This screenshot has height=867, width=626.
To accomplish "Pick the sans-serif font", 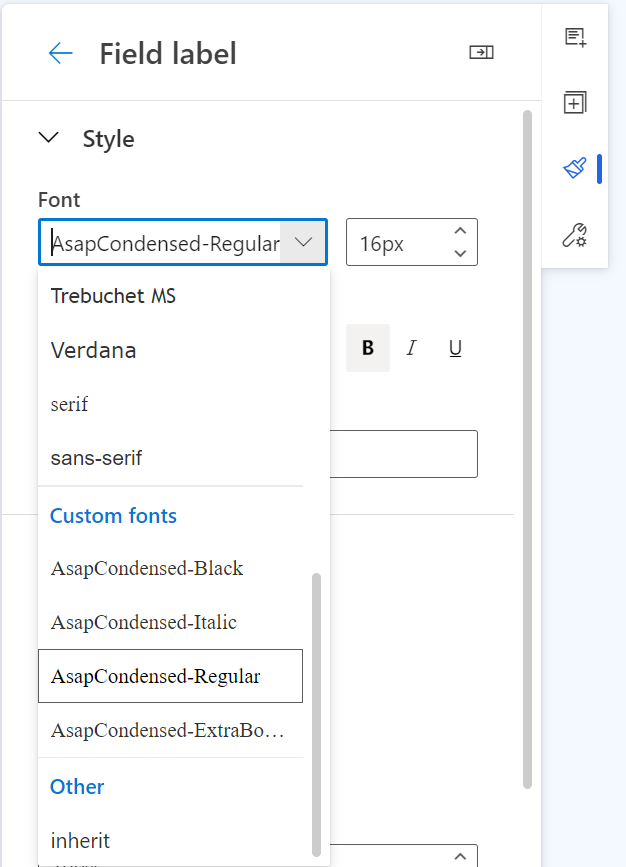I will tap(94, 457).
